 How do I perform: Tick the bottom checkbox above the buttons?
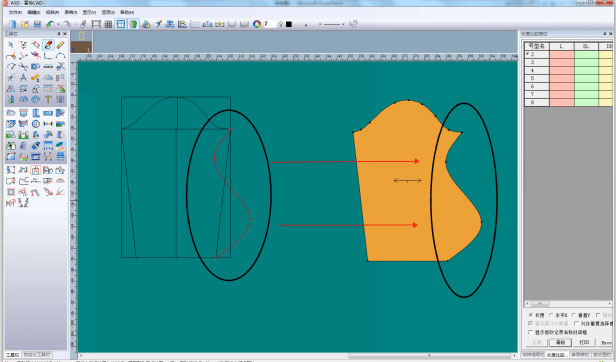[x=531, y=333]
